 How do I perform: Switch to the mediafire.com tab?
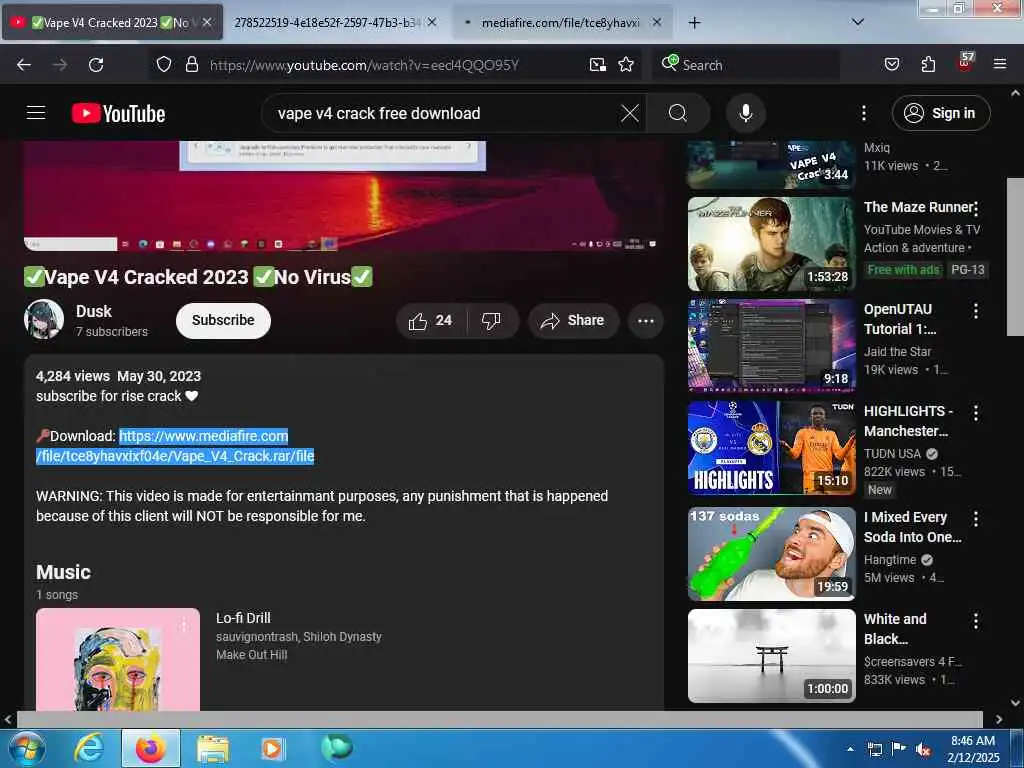pos(560,22)
